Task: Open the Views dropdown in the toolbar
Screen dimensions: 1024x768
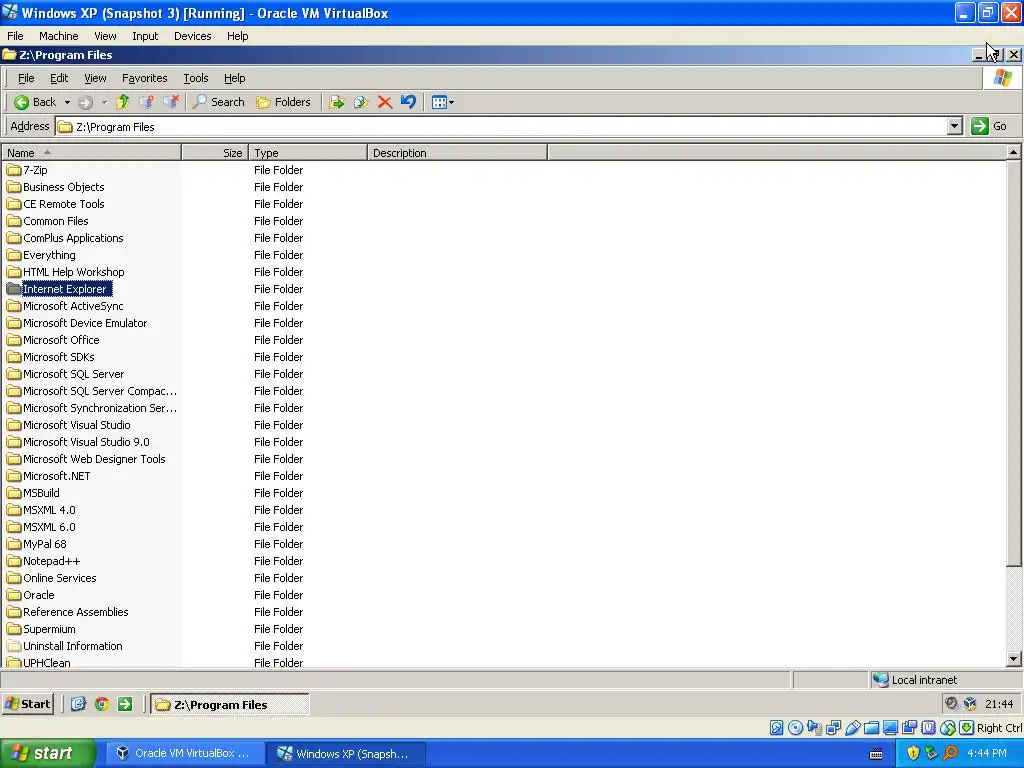Action: tap(451, 103)
